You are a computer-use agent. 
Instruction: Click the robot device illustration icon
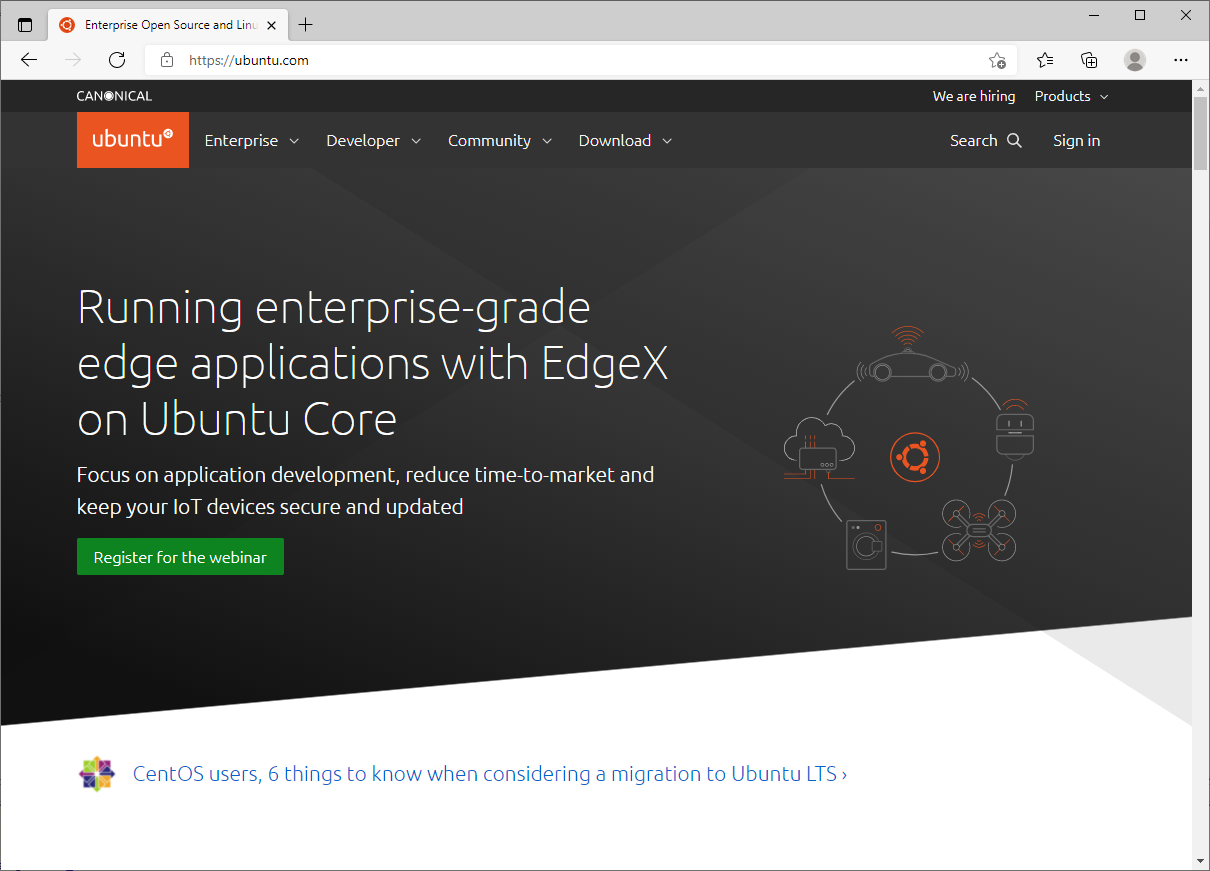[x=1015, y=428]
